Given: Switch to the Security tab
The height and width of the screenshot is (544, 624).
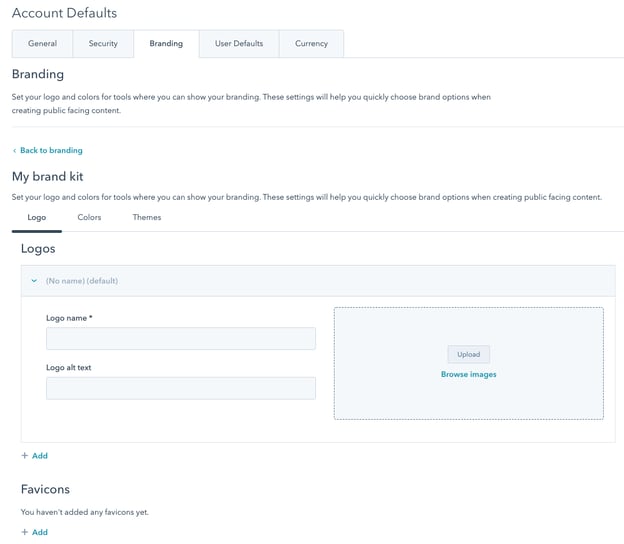Looking at the screenshot, I should (x=103, y=44).
